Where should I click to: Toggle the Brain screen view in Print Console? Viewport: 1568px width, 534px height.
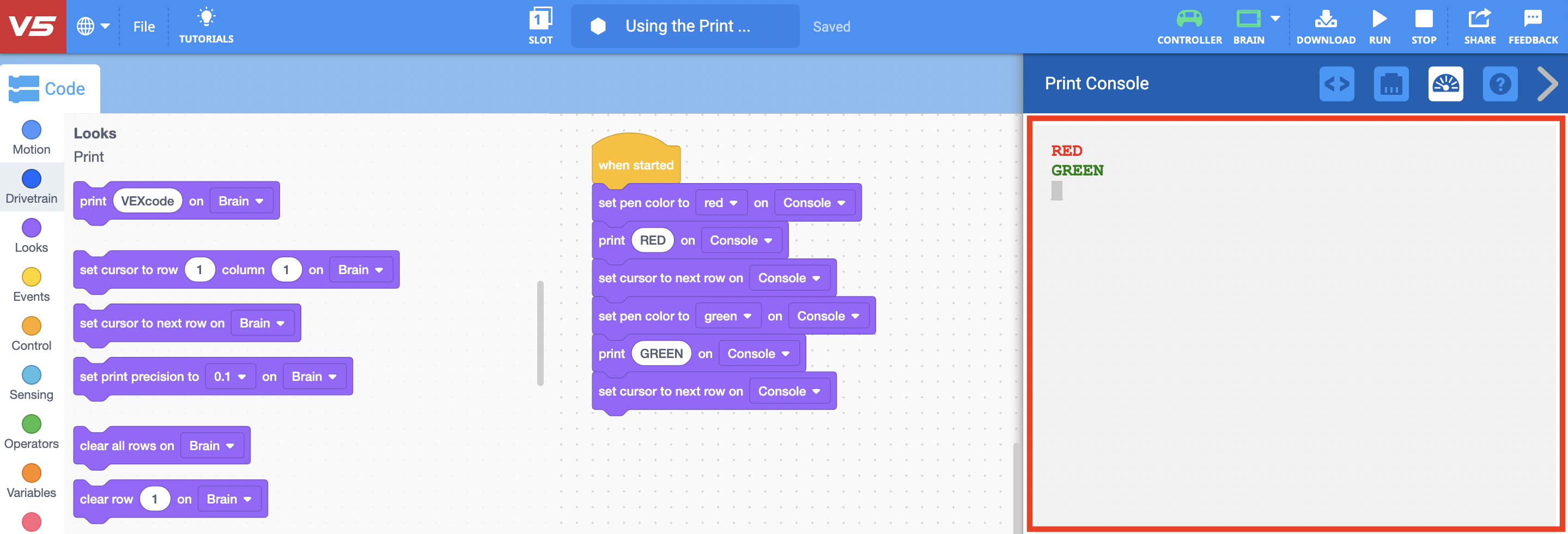pyautogui.click(x=1391, y=84)
